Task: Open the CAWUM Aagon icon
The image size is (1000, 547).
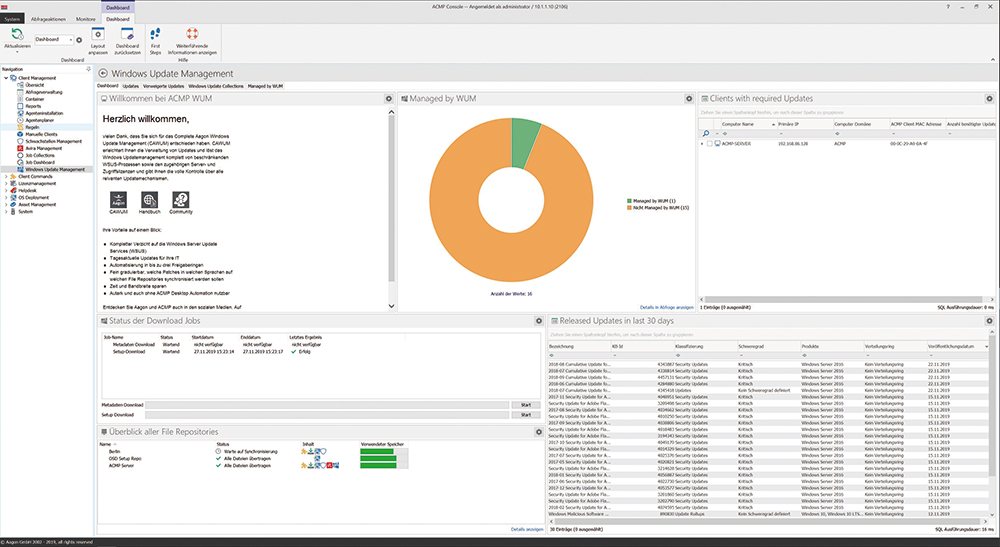Action: tap(119, 200)
